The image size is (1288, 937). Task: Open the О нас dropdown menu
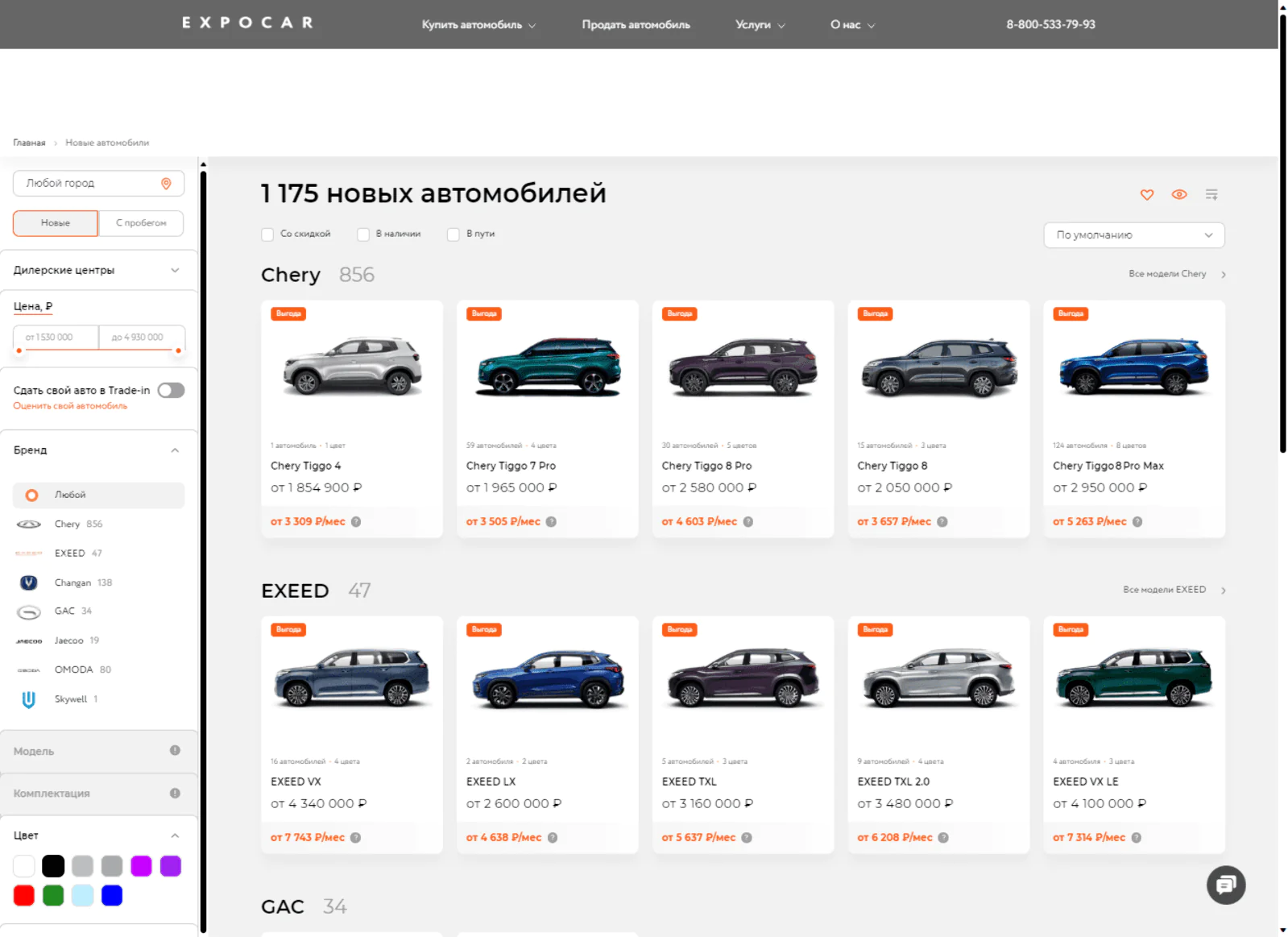pyautogui.click(x=852, y=25)
